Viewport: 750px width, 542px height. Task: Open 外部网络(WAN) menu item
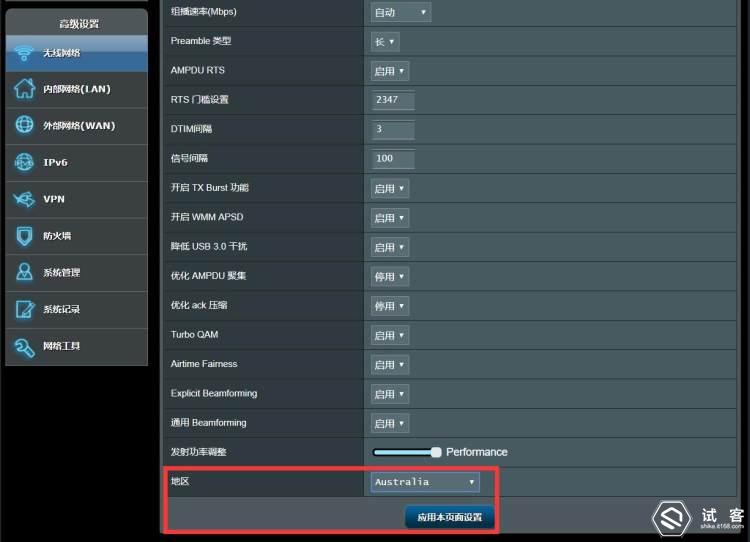[77, 126]
